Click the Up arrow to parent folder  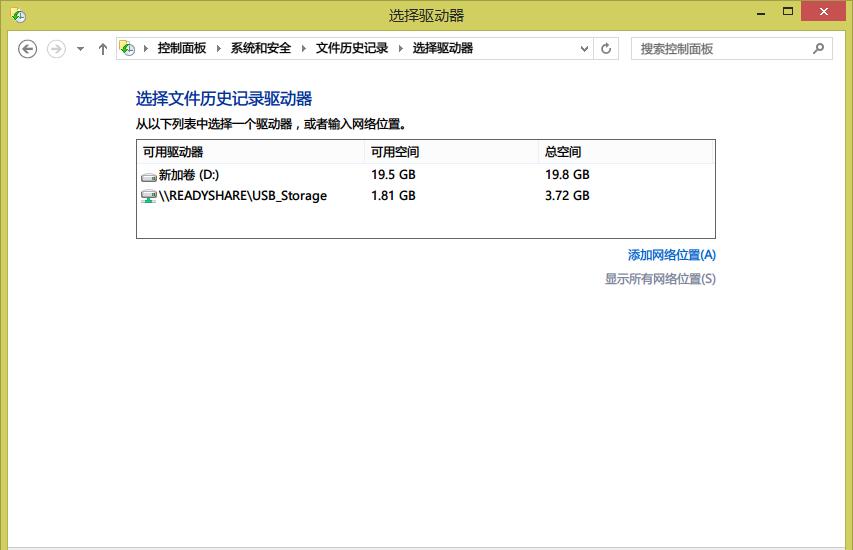(102, 49)
